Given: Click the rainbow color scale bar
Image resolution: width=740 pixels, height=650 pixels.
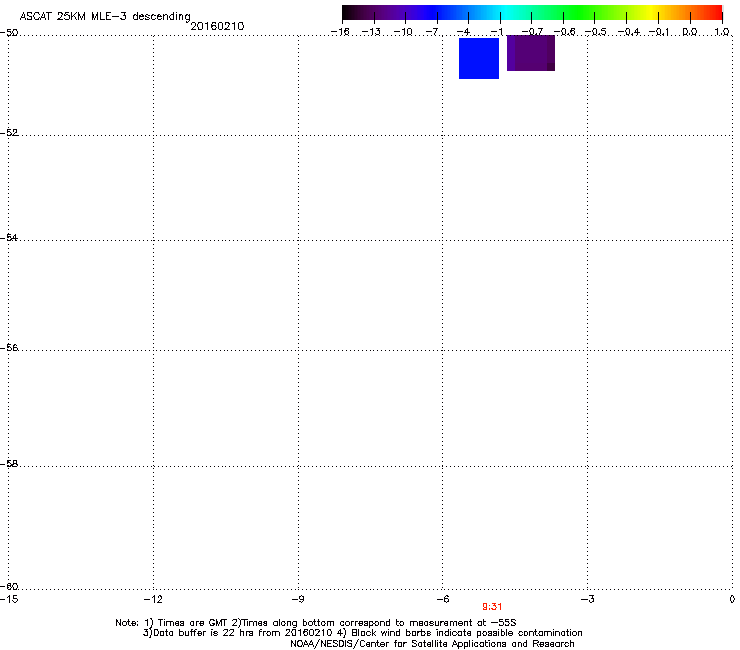Looking at the screenshot, I should point(532,12).
